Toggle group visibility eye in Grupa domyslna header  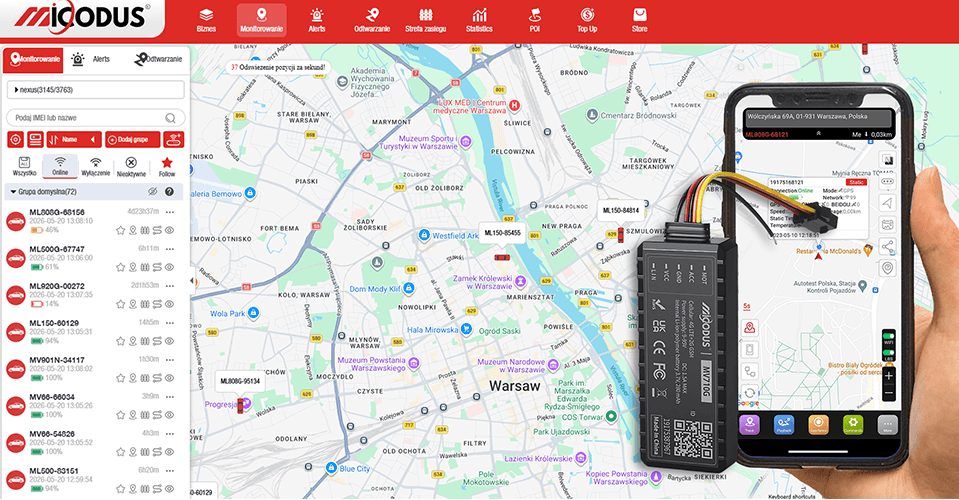click(x=152, y=192)
